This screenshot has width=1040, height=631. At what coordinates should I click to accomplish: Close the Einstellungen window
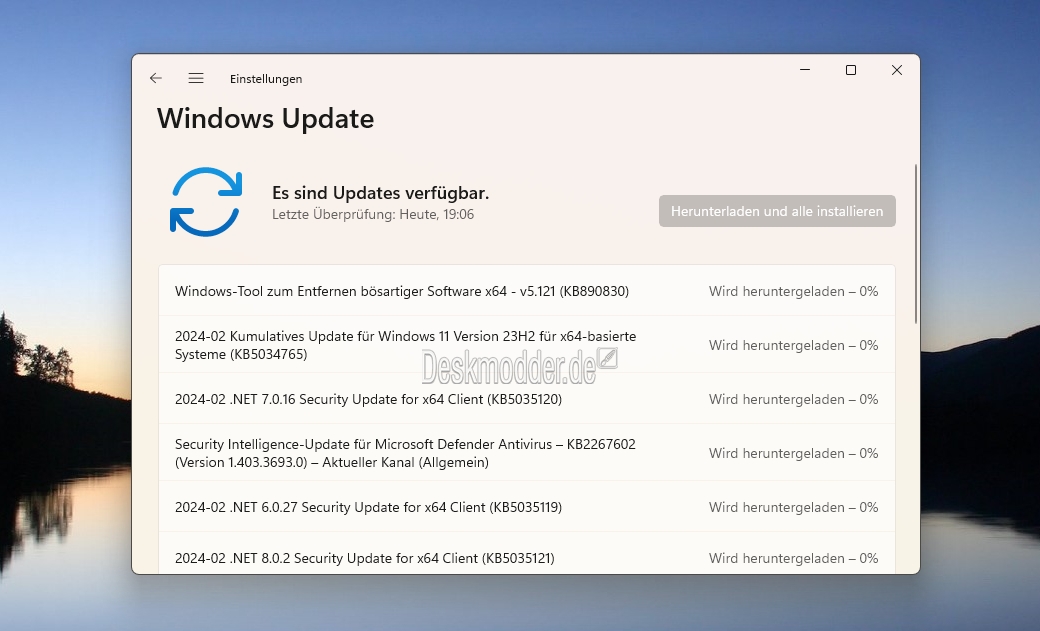[897, 70]
